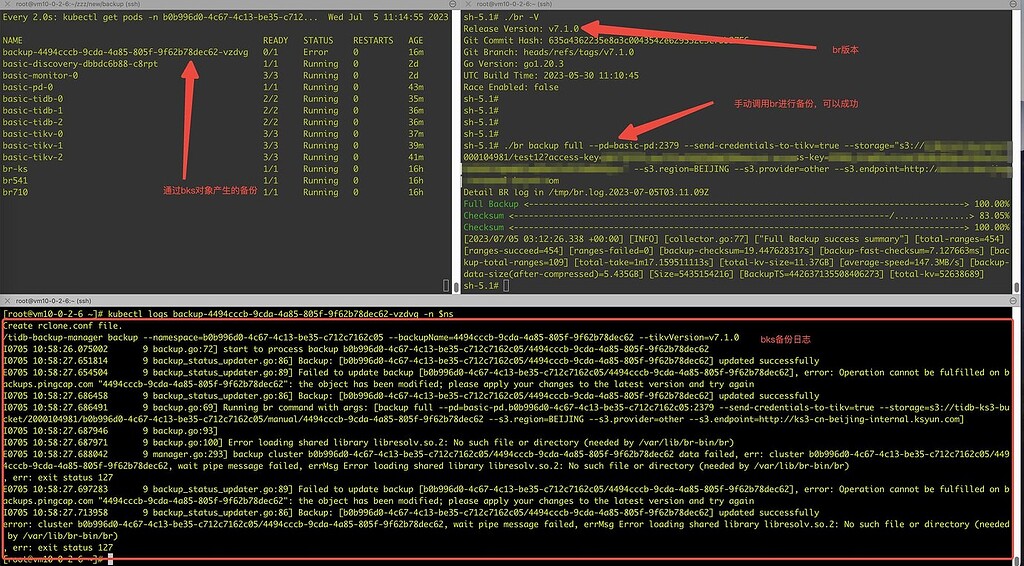Click the basic-discovery pod name
The width and height of the screenshot is (1024, 566).
tap(80, 63)
